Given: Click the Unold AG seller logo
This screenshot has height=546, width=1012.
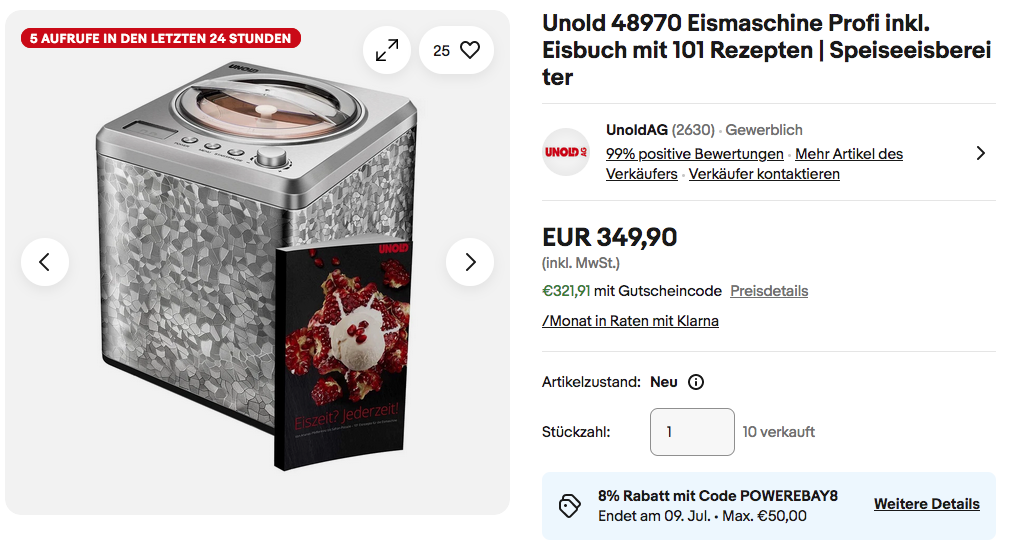Looking at the screenshot, I should tap(566, 152).
